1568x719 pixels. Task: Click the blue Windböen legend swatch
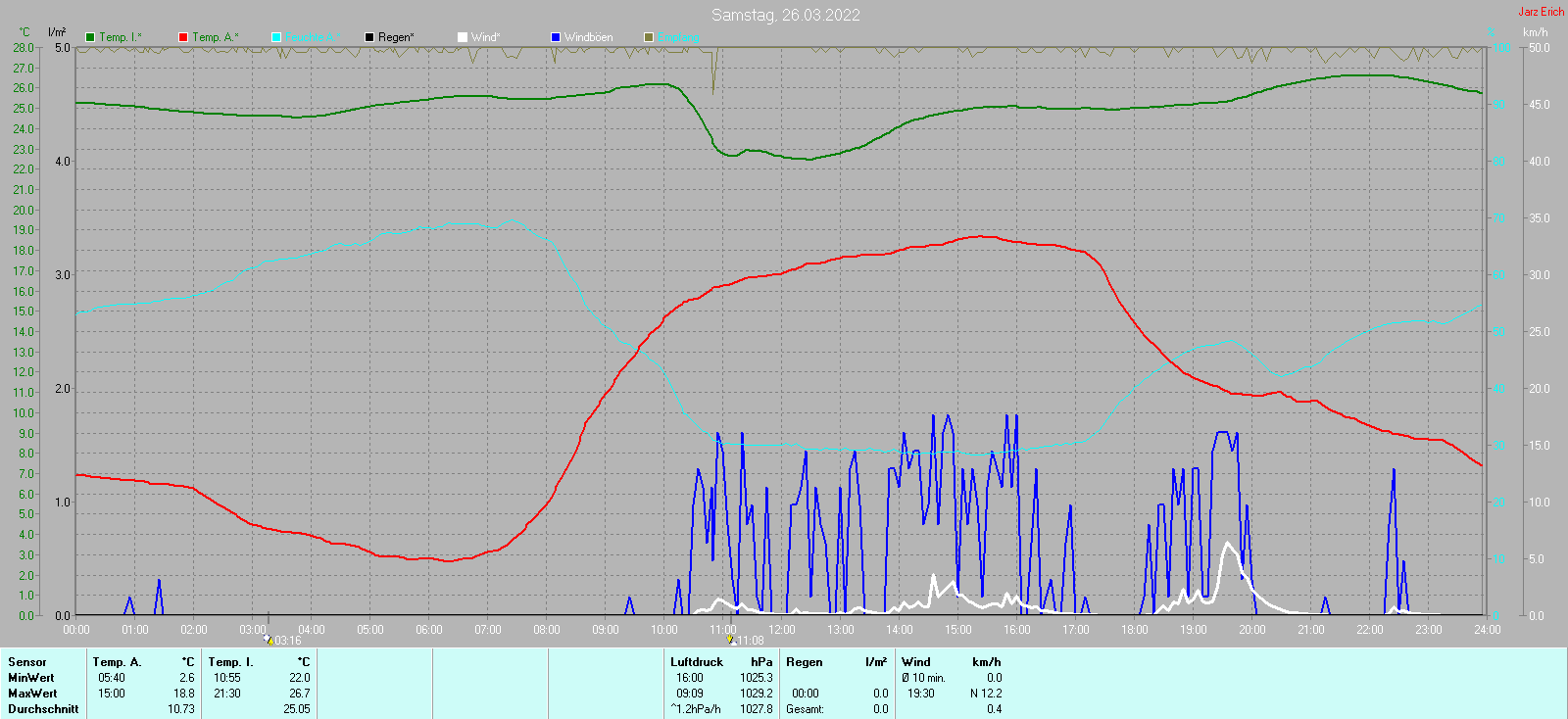click(x=556, y=37)
